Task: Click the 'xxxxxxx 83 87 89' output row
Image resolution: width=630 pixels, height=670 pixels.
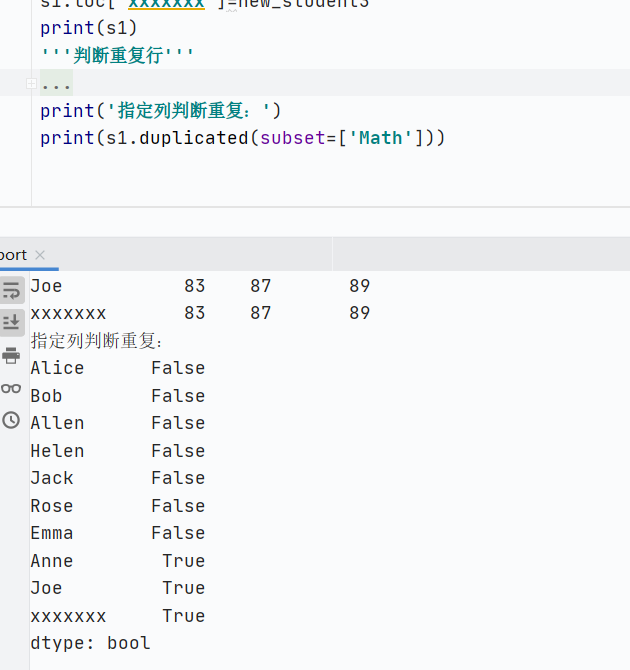Action: pyautogui.click(x=200, y=313)
